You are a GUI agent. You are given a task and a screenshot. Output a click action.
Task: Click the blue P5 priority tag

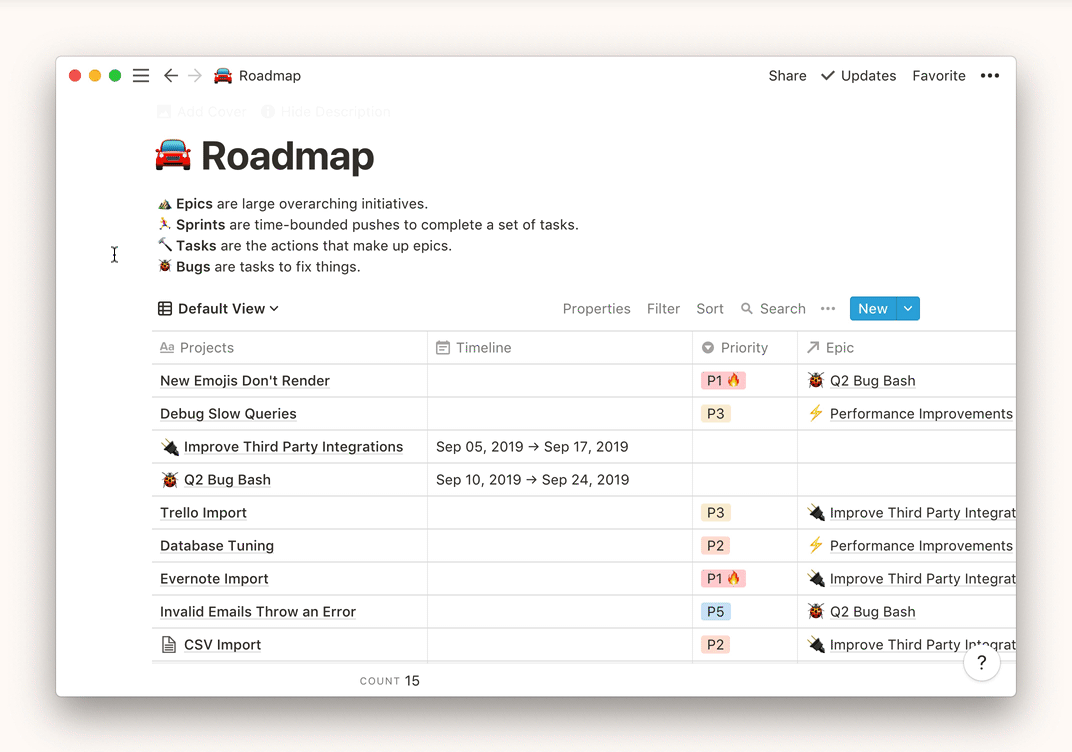pos(715,612)
